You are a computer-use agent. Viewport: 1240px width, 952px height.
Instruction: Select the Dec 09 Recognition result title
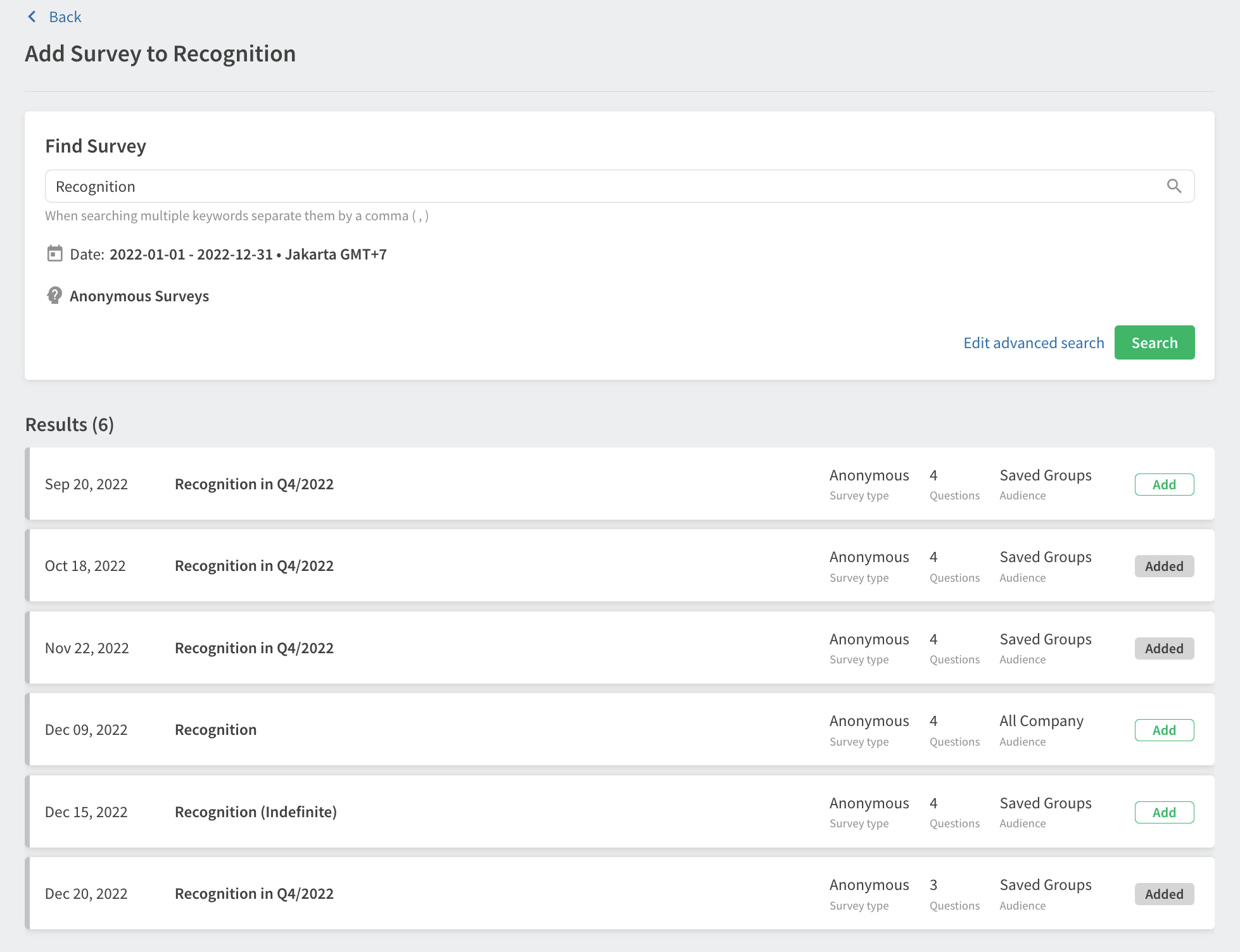(215, 730)
